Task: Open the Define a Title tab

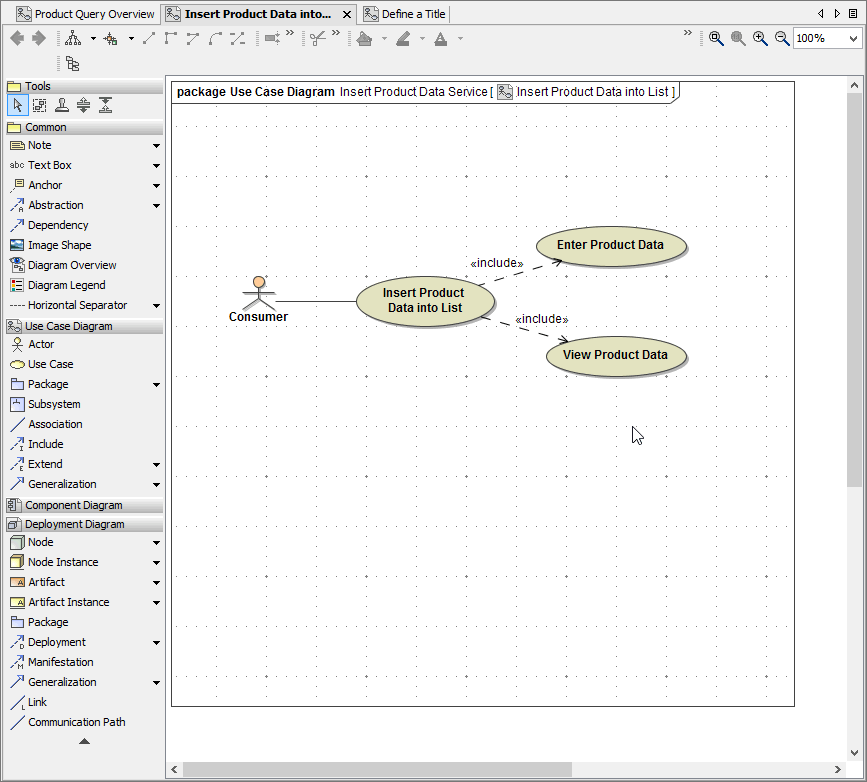Action: pyautogui.click(x=412, y=14)
